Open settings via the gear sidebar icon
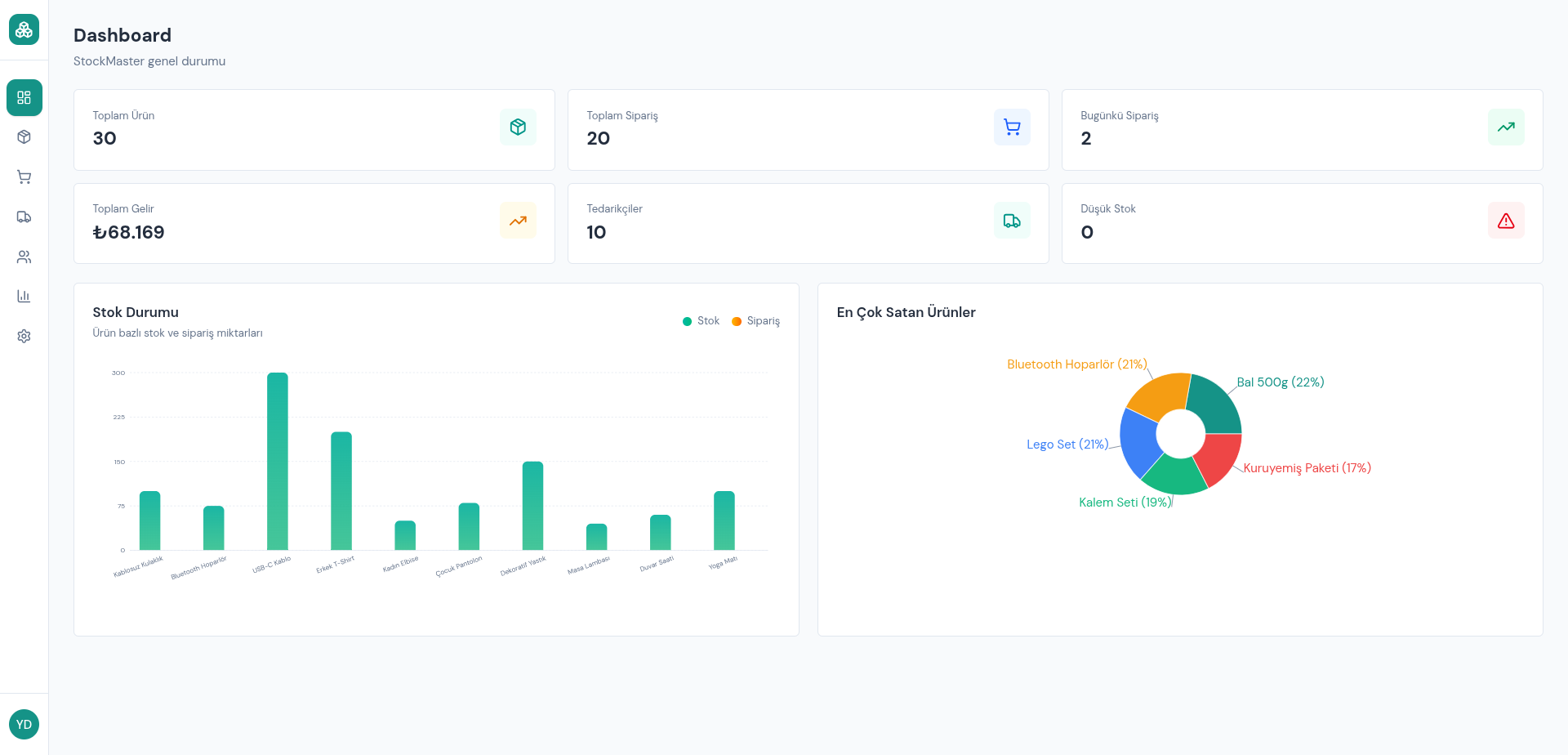The height and width of the screenshot is (755, 1568). [24, 337]
